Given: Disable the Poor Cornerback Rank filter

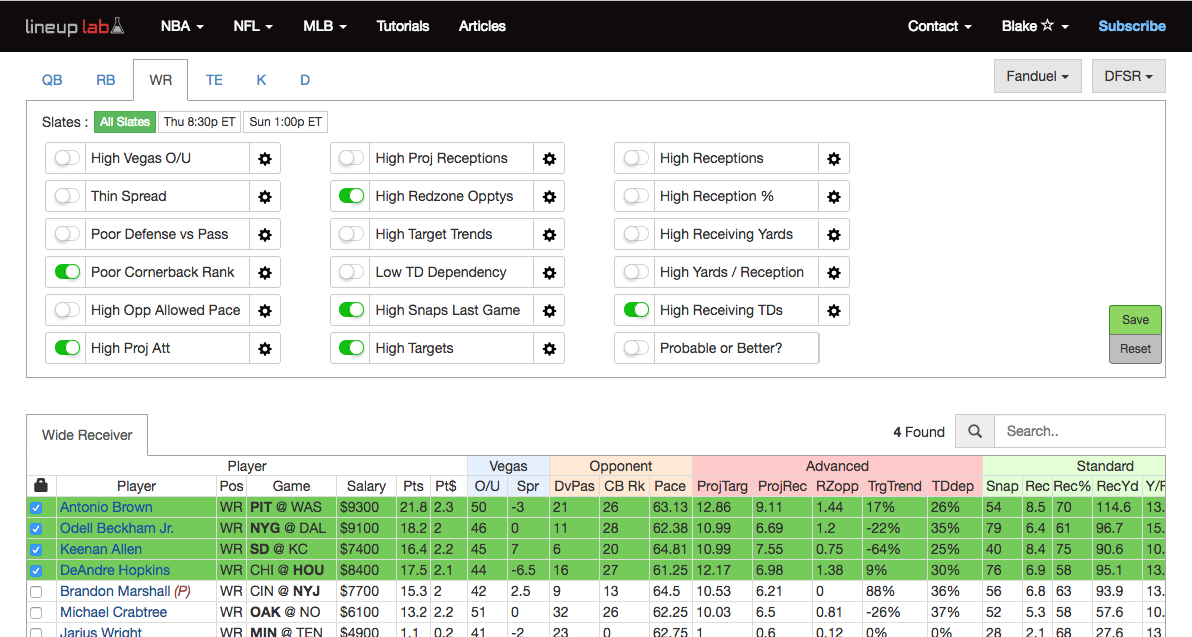Looking at the screenshot, I should pos(67,272).
